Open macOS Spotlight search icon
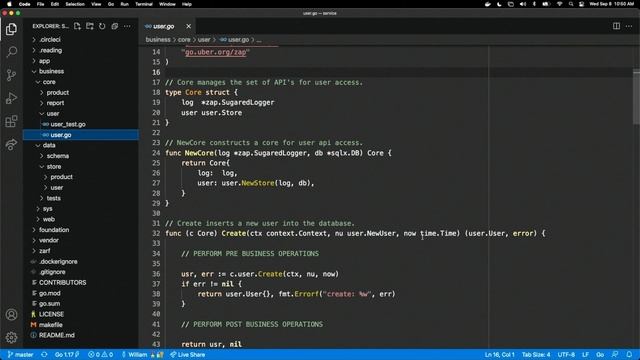 [571, 4]
